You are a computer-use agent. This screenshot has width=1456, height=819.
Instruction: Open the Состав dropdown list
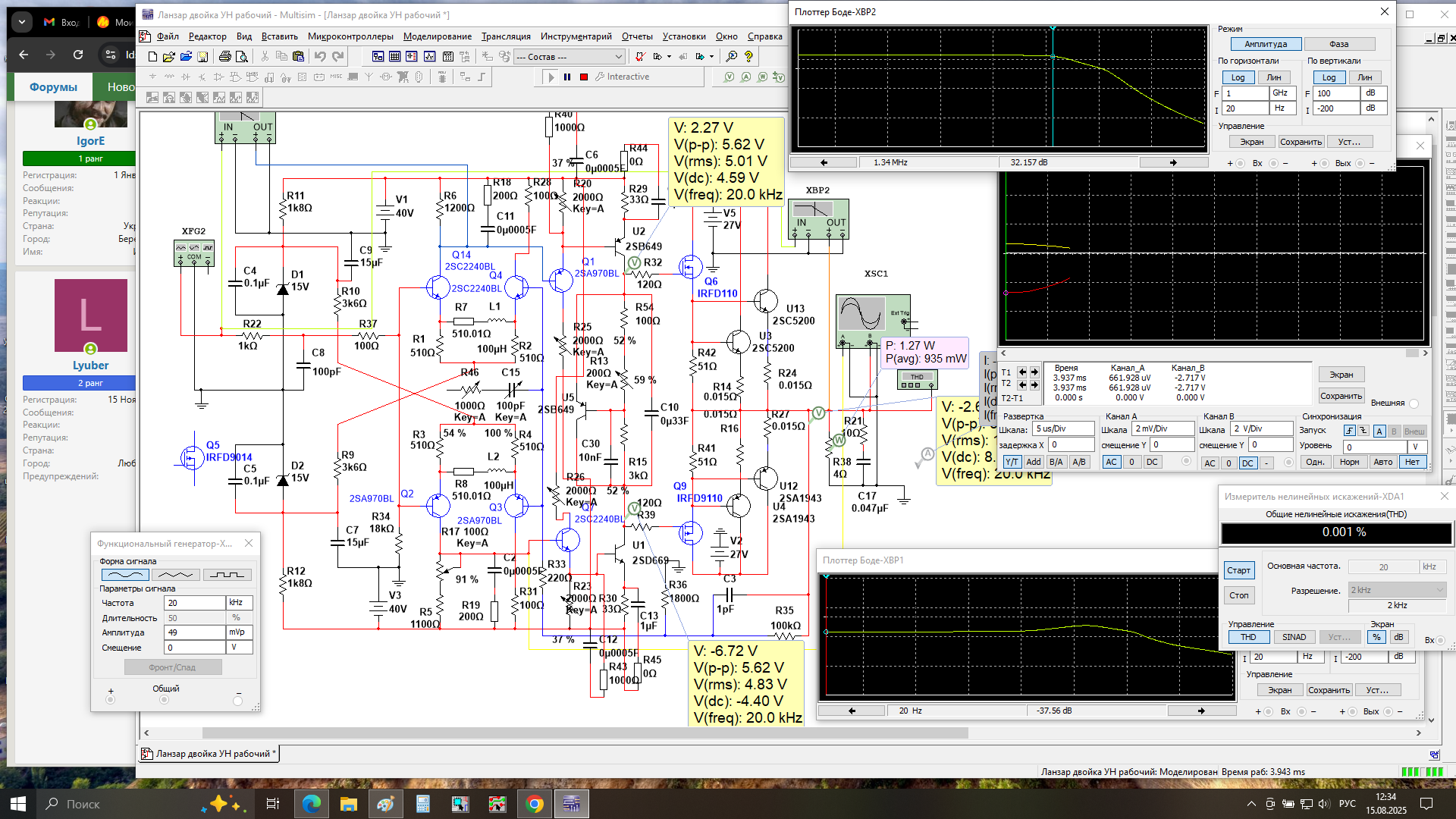(x=618, y=57)
